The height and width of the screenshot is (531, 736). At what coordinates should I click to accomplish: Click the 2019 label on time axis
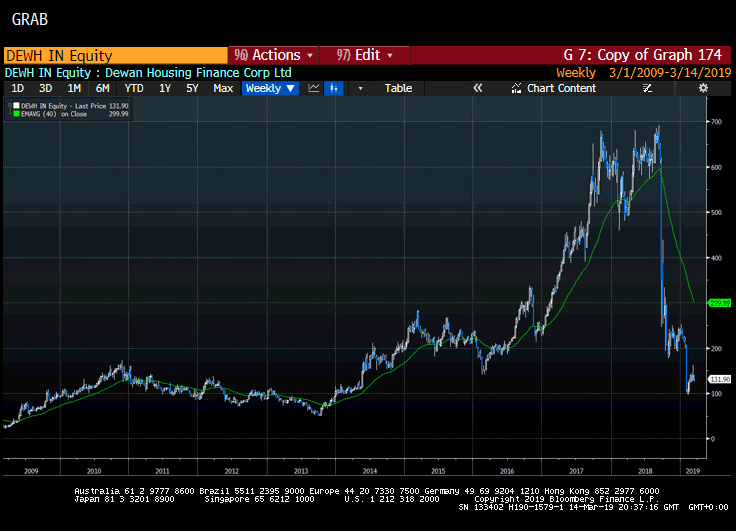coord(693,471)
